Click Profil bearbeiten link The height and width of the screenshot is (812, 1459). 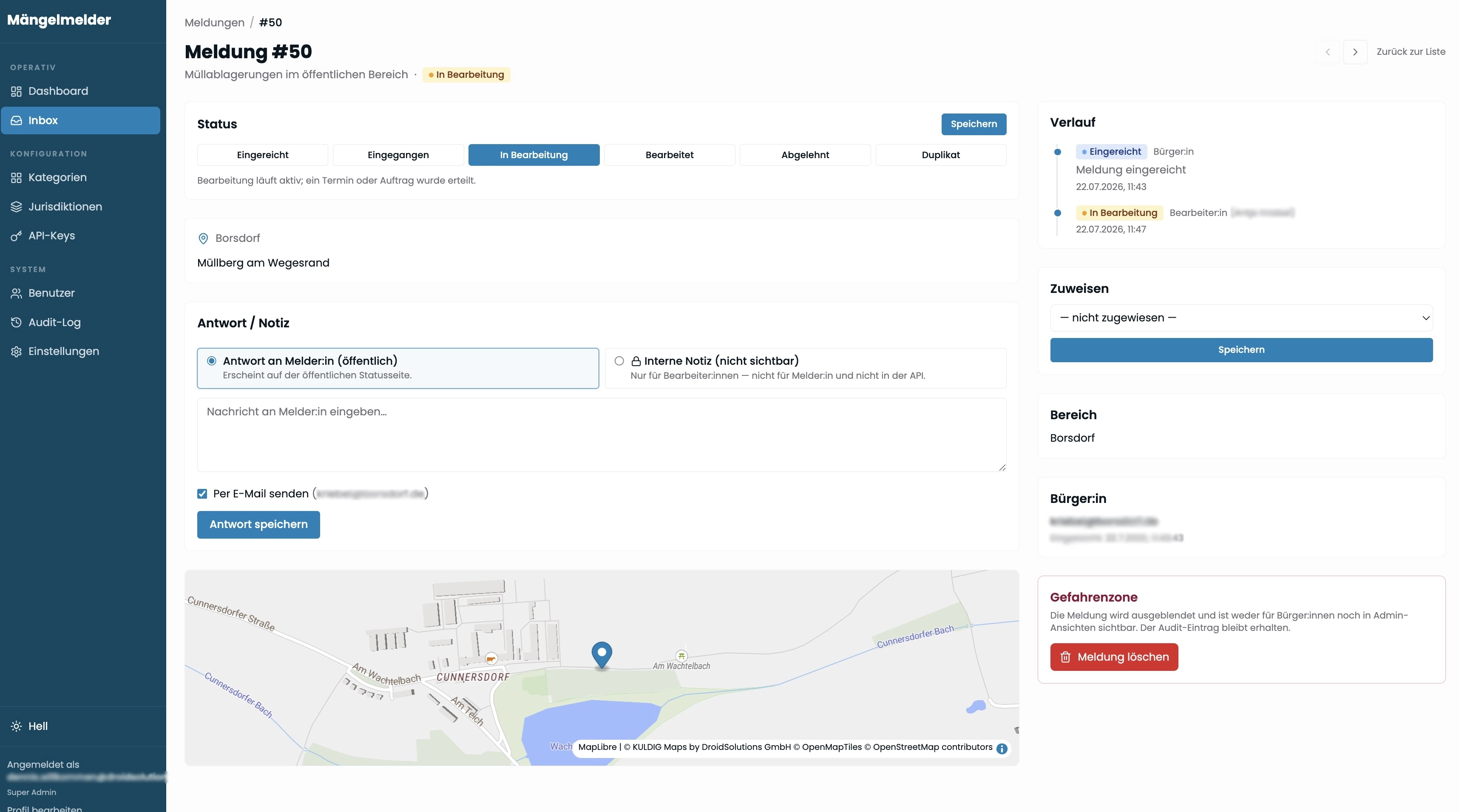[44, 808]
